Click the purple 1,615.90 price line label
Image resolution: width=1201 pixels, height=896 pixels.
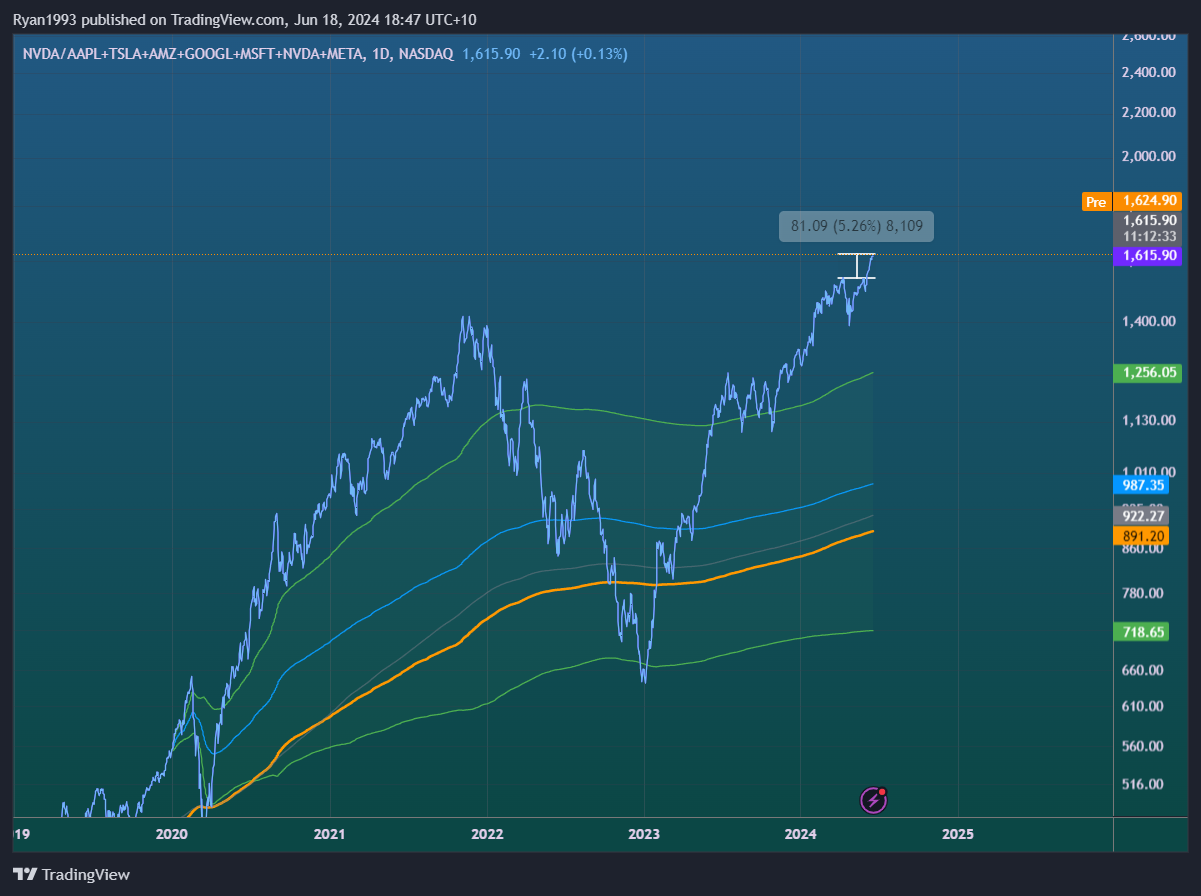pos(1148,256)
